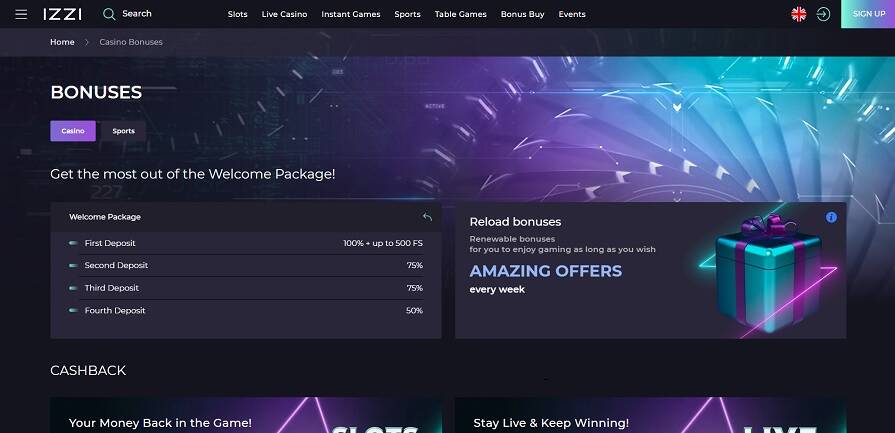Open the Bonus Buy section

[522, 14]
